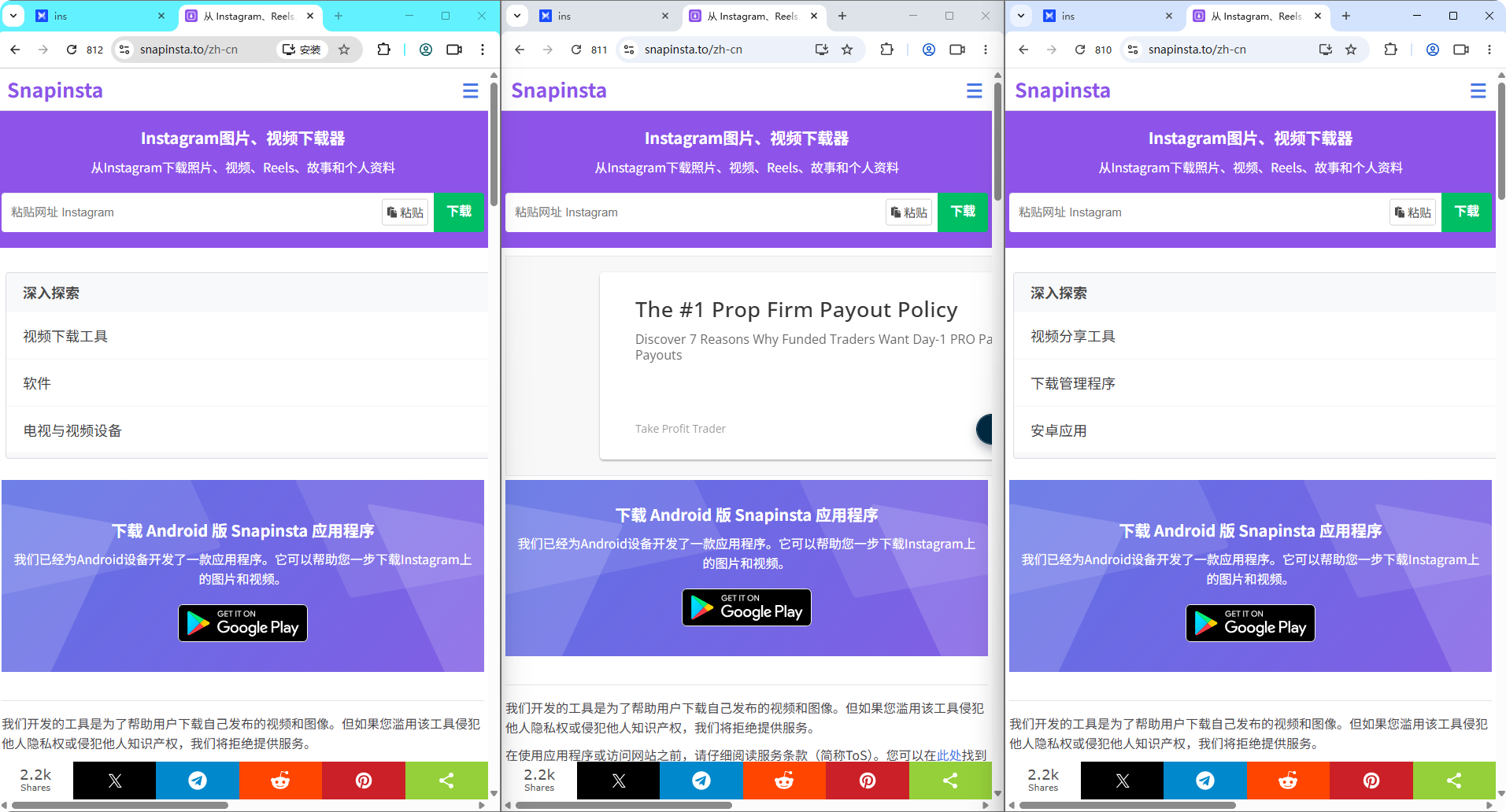This screenshot has height=812, width=1506.
Task: Open media control icon in middle window
Action: pos(957,50)
